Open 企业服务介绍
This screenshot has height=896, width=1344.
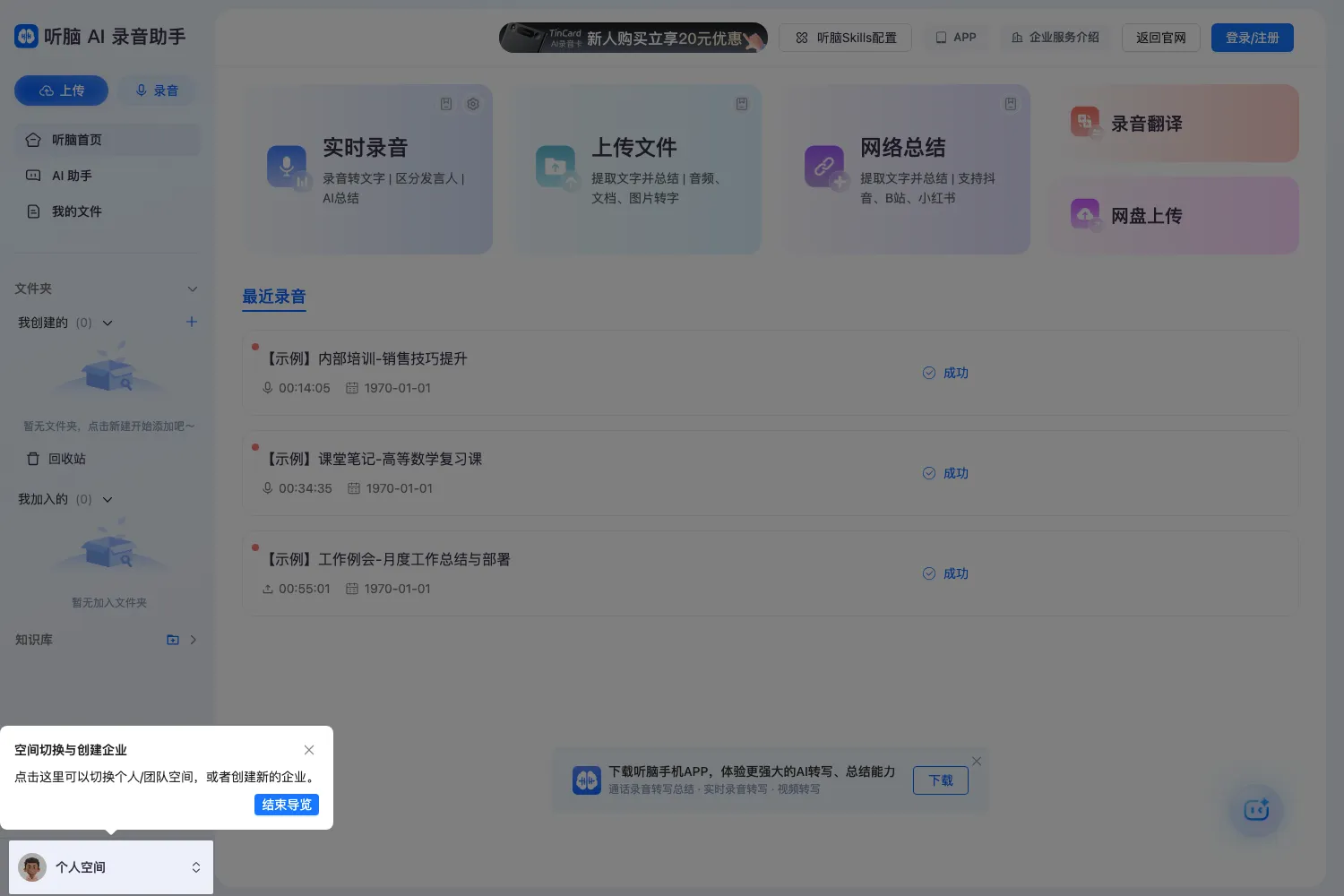(x=1055, y=38)
